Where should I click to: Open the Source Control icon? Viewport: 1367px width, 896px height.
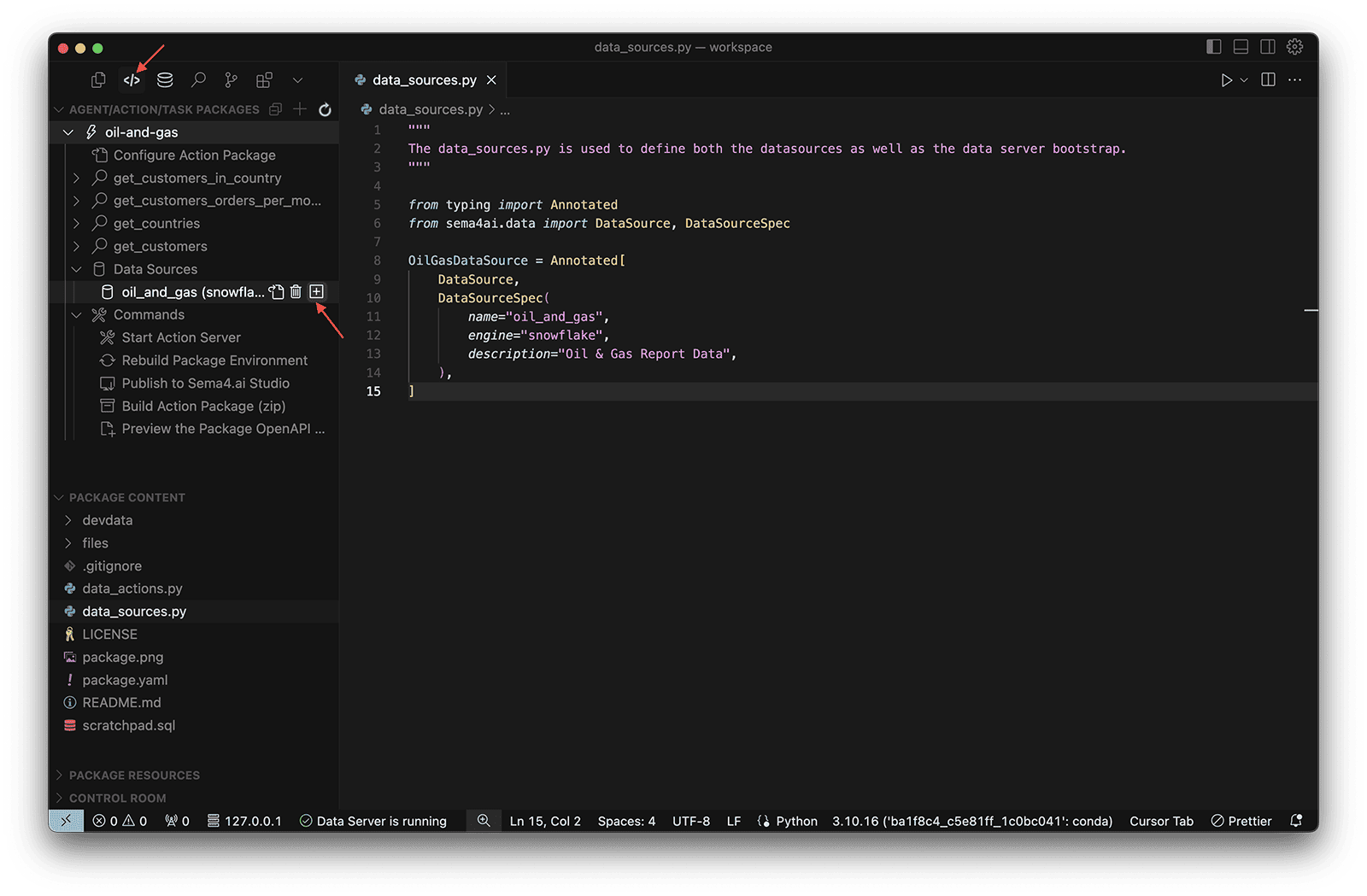tap(230, 79)
